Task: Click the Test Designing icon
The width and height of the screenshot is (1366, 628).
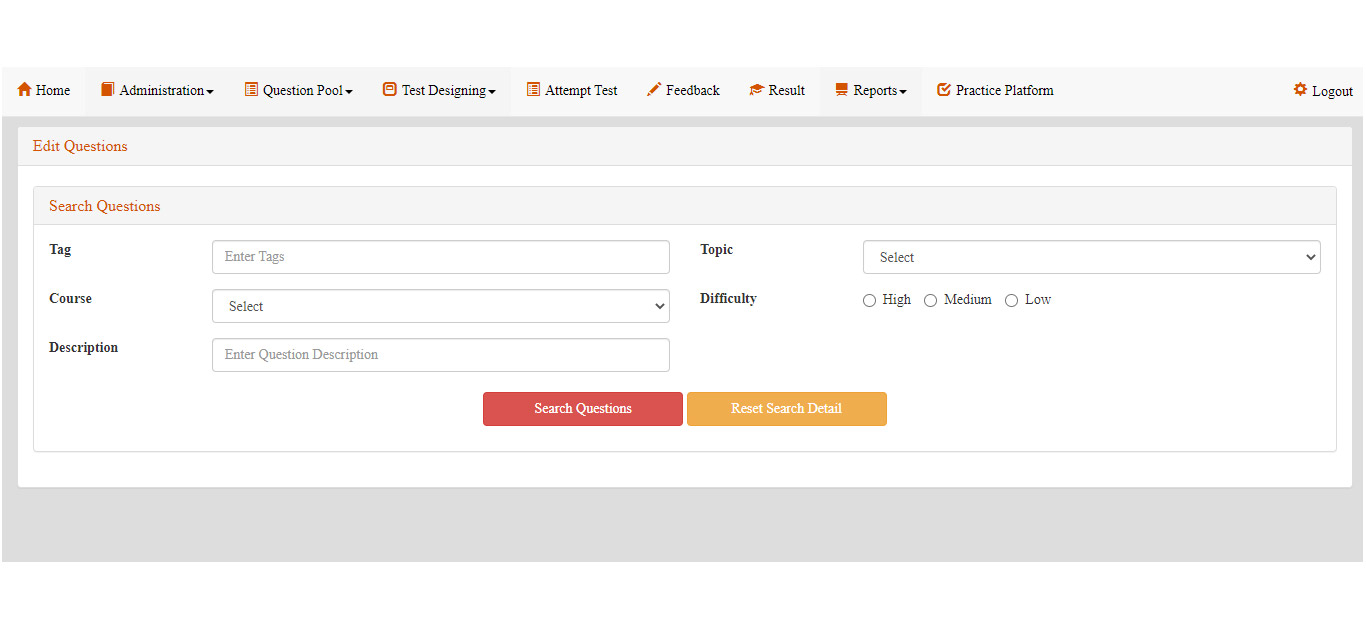Action: [x=390, y=90]
